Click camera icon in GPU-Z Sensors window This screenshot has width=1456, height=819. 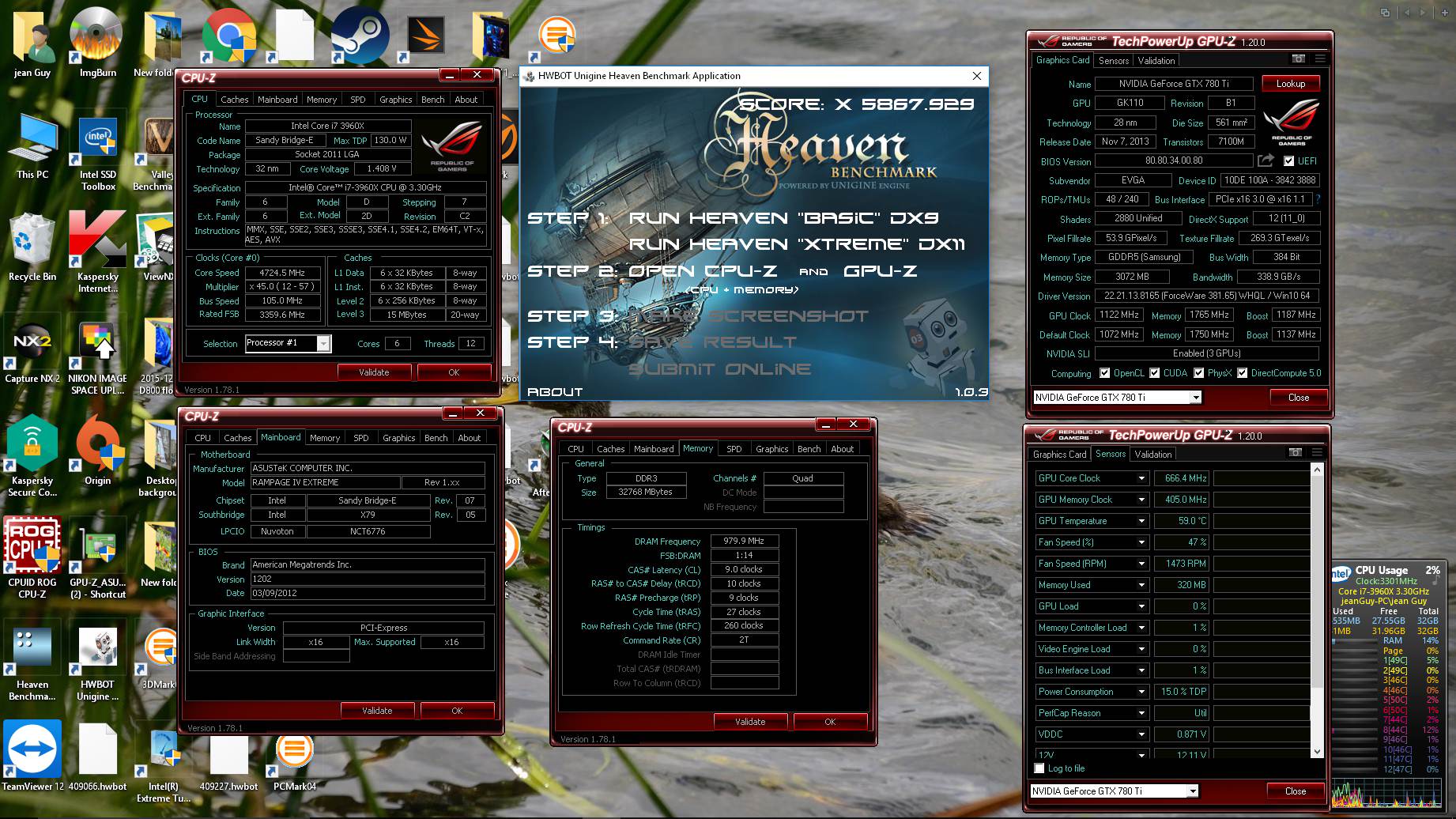(1295, 452)
